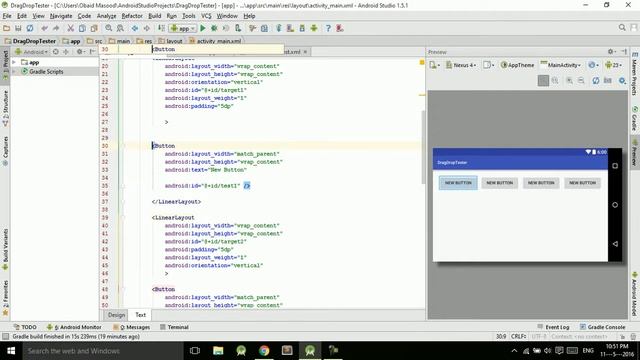Image resolution: width=640 pixels, height=360 pixels.
Task: Click the layout breadcrumb folder
Action: pyautogui.click(x=171, y=41)
